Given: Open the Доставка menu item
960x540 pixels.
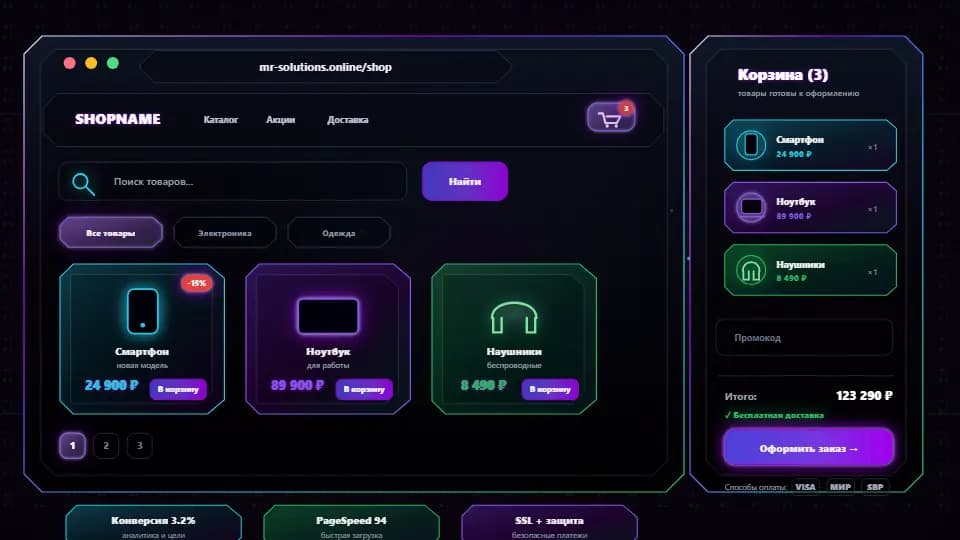Looking at the screenshot, I should [348, 119].
